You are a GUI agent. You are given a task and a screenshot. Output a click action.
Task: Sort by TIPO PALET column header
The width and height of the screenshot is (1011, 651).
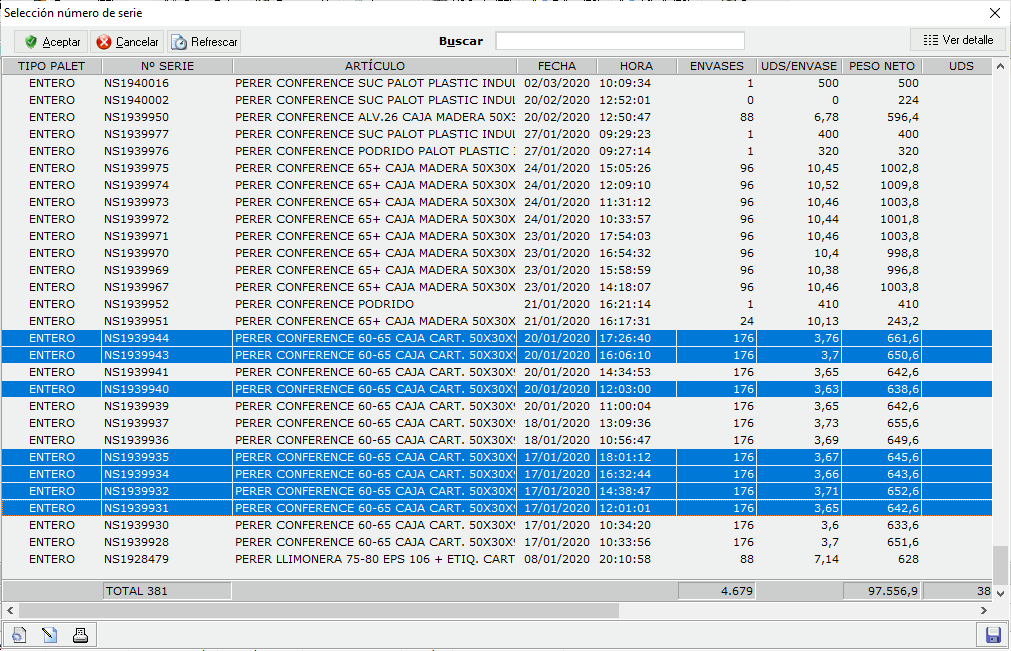[52, 66]
